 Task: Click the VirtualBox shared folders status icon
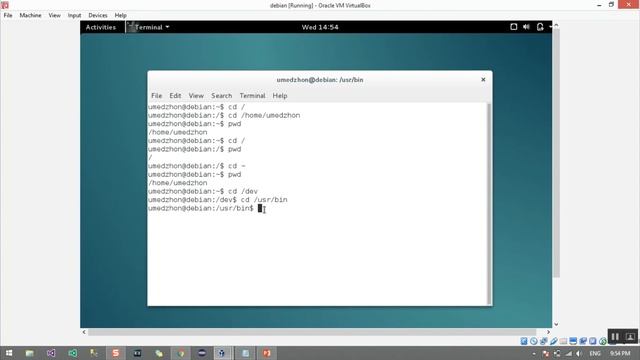click(563, 341)
